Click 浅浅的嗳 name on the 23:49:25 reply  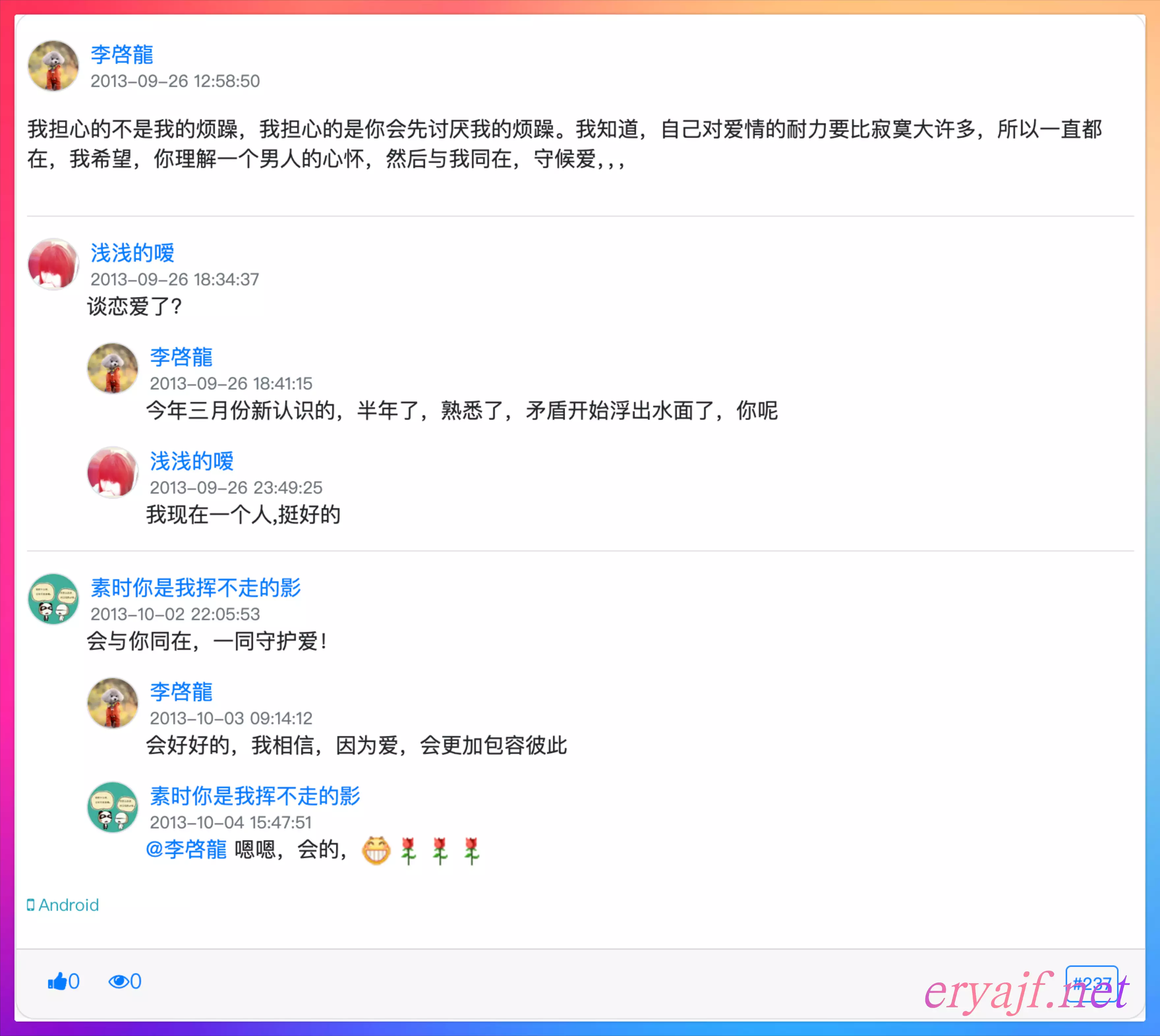coord(192,462)
